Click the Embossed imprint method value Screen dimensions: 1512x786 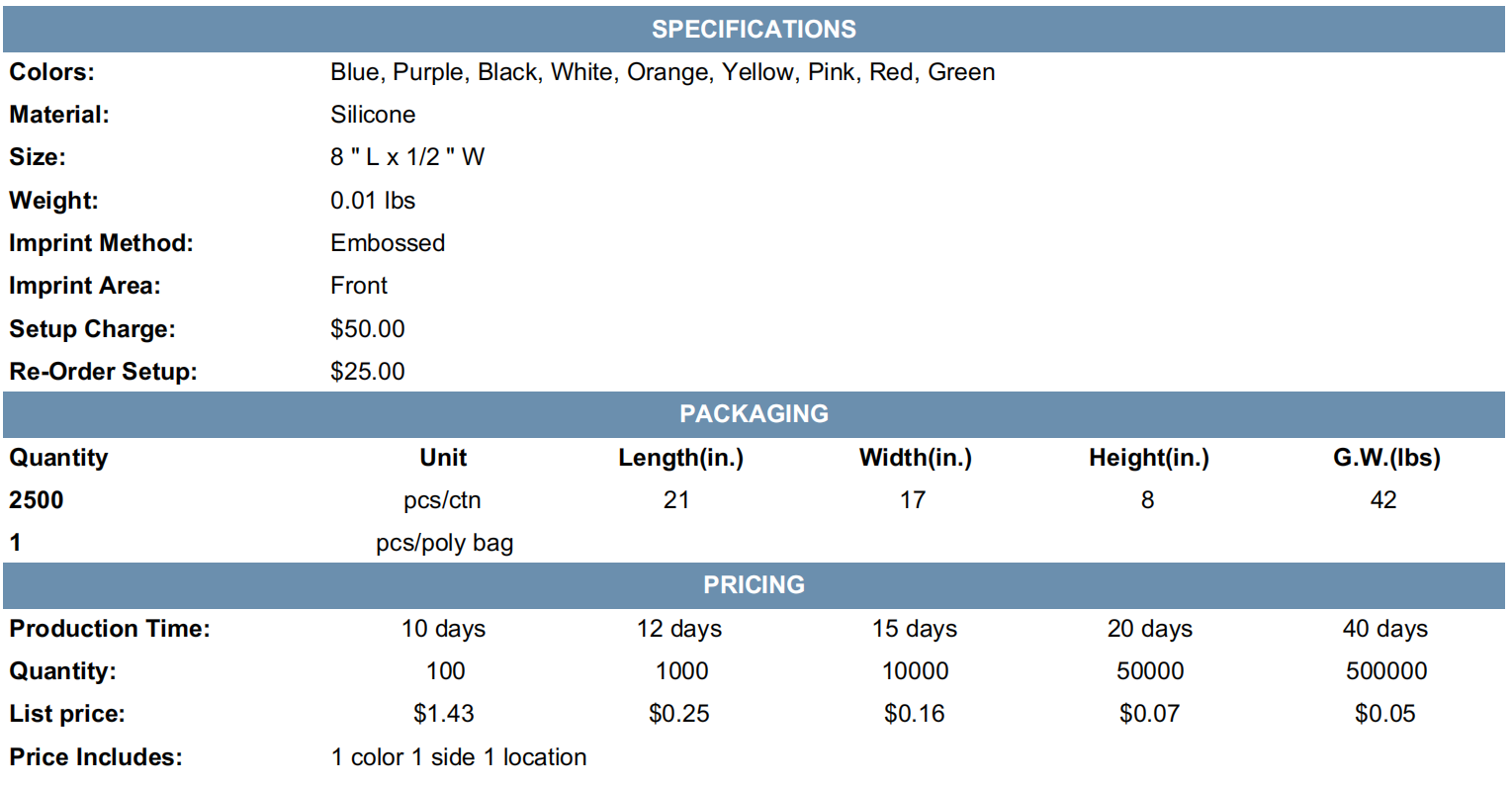coord(388,243)
